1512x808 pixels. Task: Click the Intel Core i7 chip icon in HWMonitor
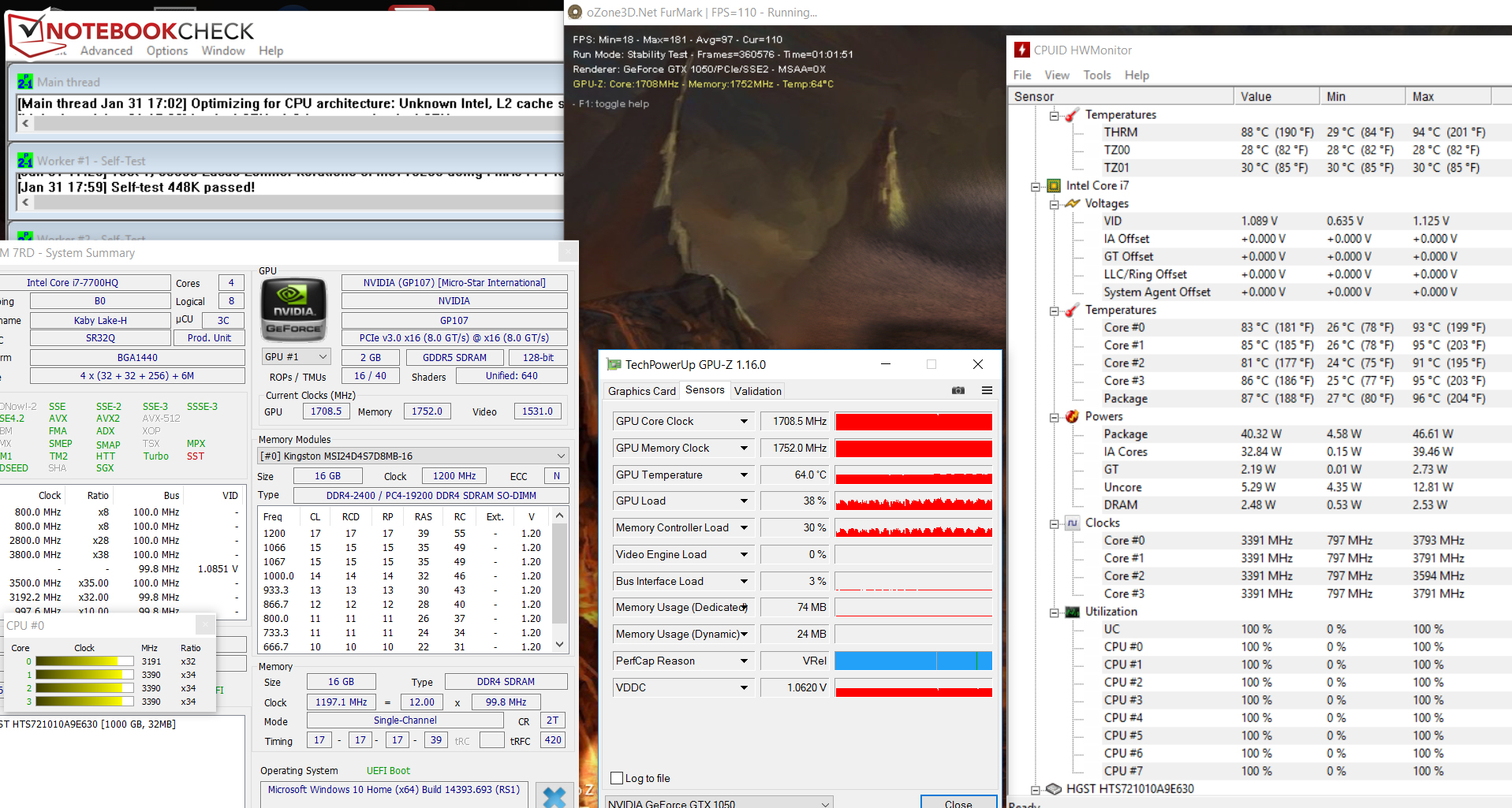1054,186
